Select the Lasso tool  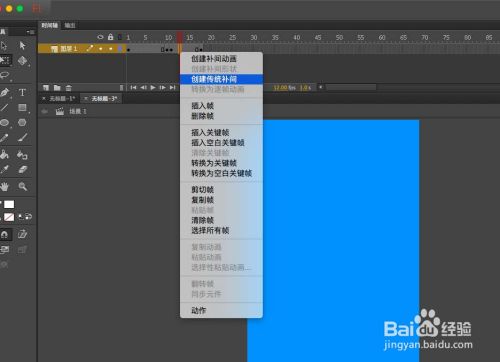click(x=4, y=75)
